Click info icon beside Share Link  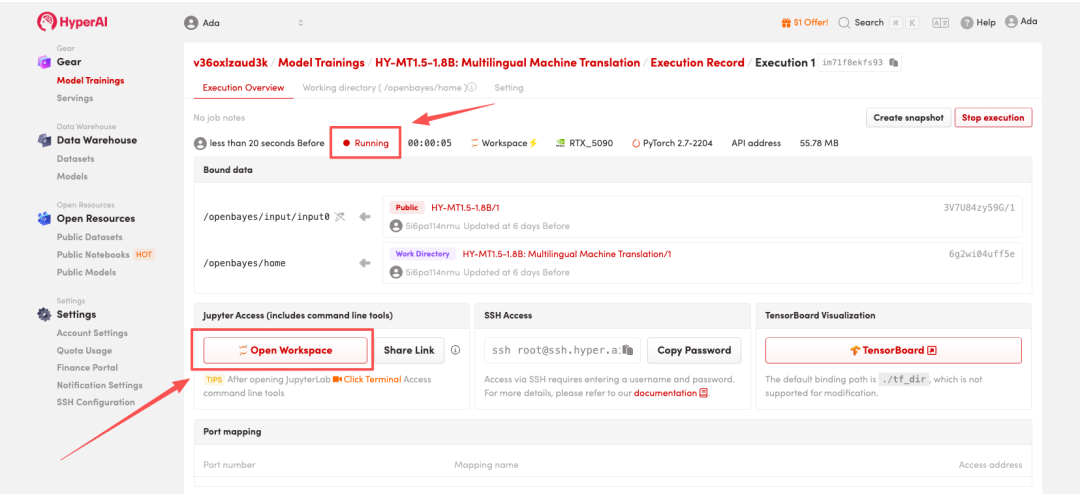455,350
